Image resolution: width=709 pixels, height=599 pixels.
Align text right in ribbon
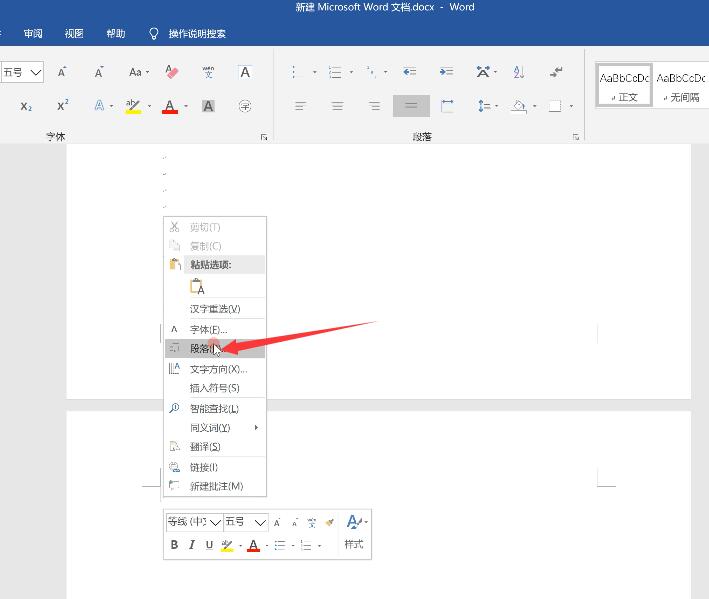(x=374, y=106)
